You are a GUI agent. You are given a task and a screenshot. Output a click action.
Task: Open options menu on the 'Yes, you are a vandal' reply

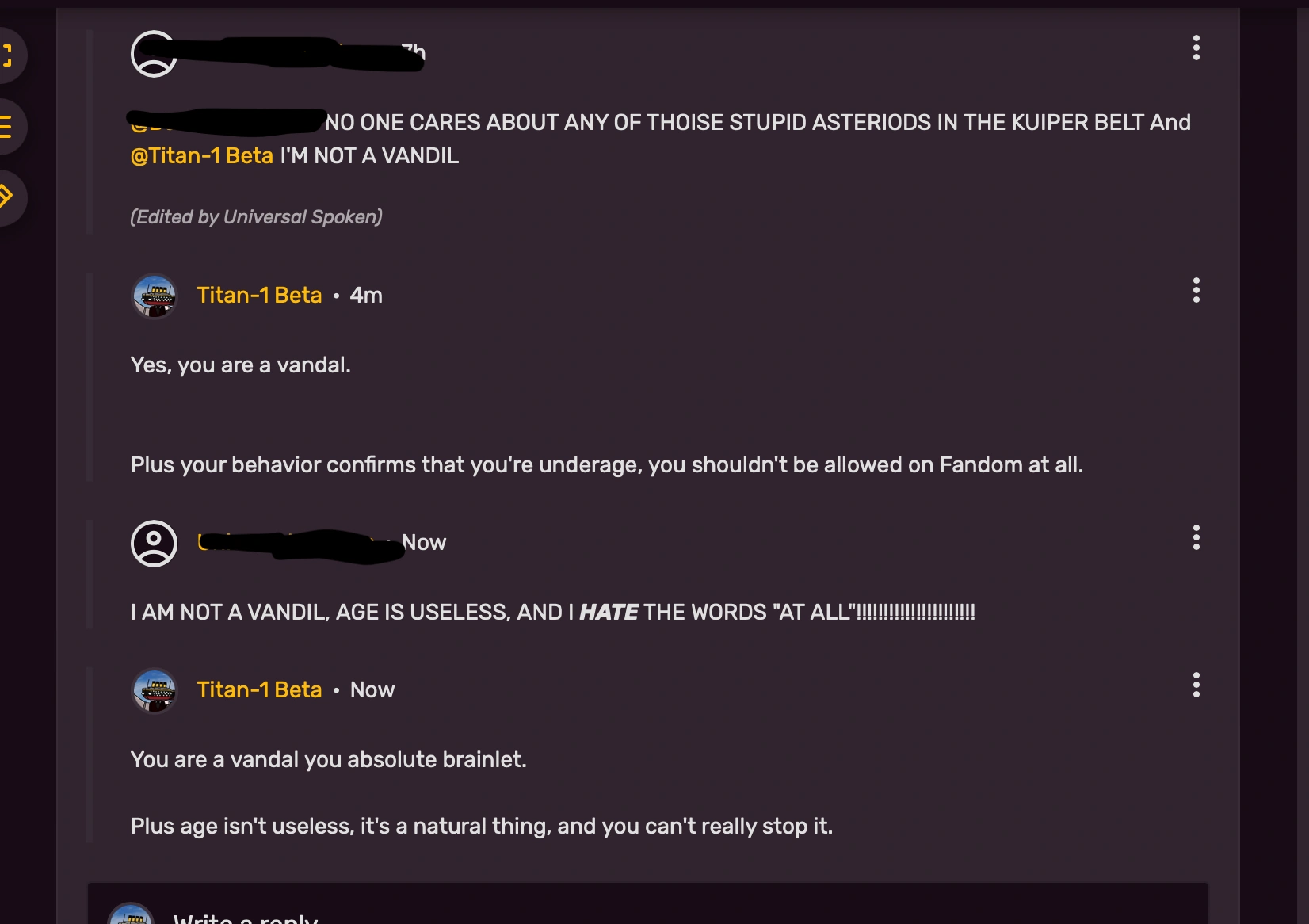1196,292
